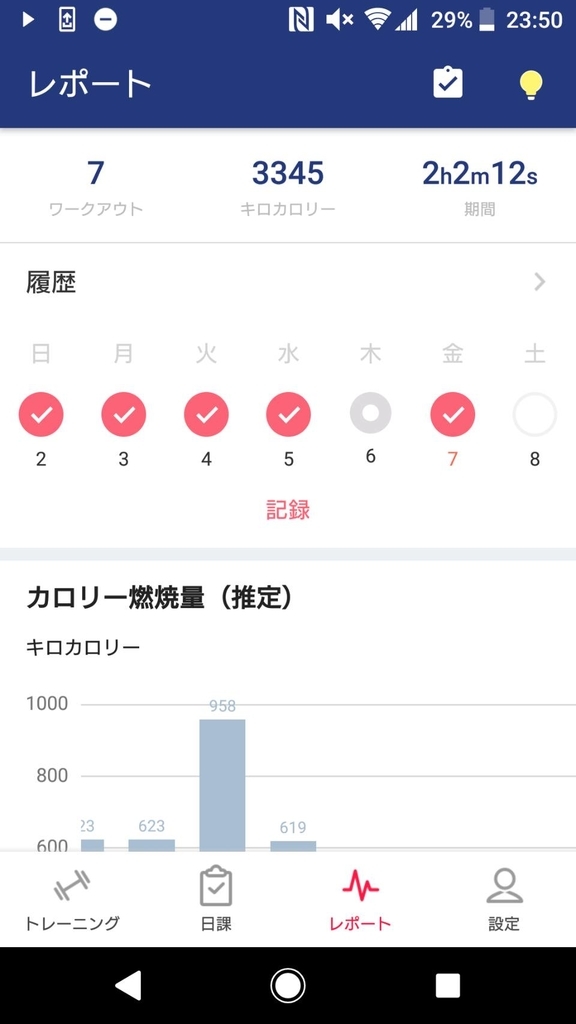Tap the checkmark circle on Wednesday day 5
576x1024 pixels.
click(288, 414)
